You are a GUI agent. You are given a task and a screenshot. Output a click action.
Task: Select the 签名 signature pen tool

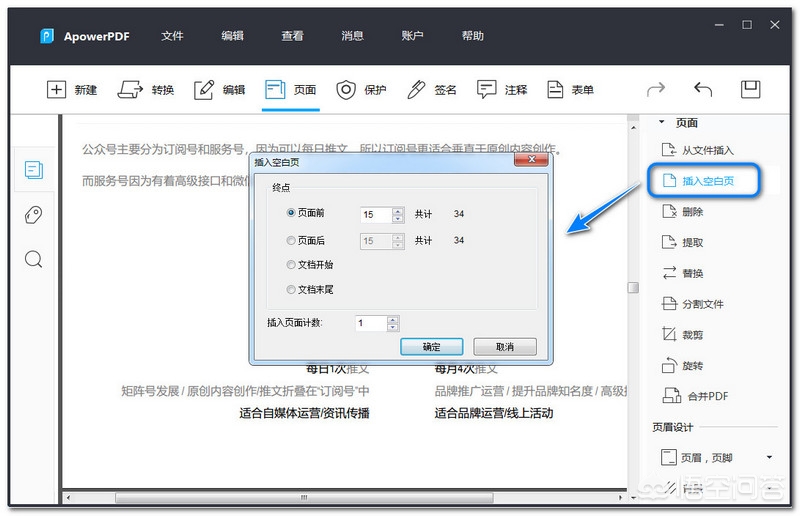click(432, 90)
